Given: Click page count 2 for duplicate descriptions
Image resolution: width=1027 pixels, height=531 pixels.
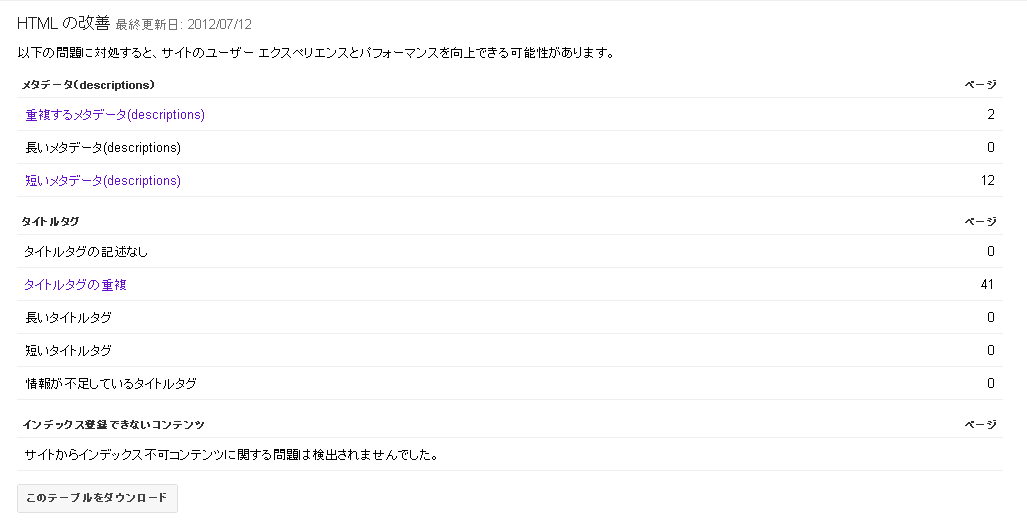Looking at the screenshot, I should 991,115.
